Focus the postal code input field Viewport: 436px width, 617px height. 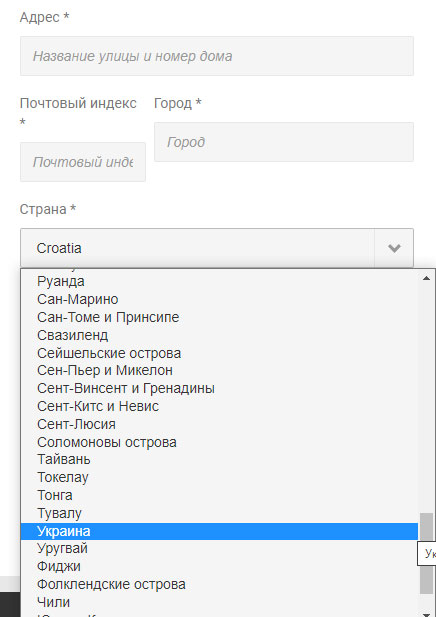(x=83, y=162)
